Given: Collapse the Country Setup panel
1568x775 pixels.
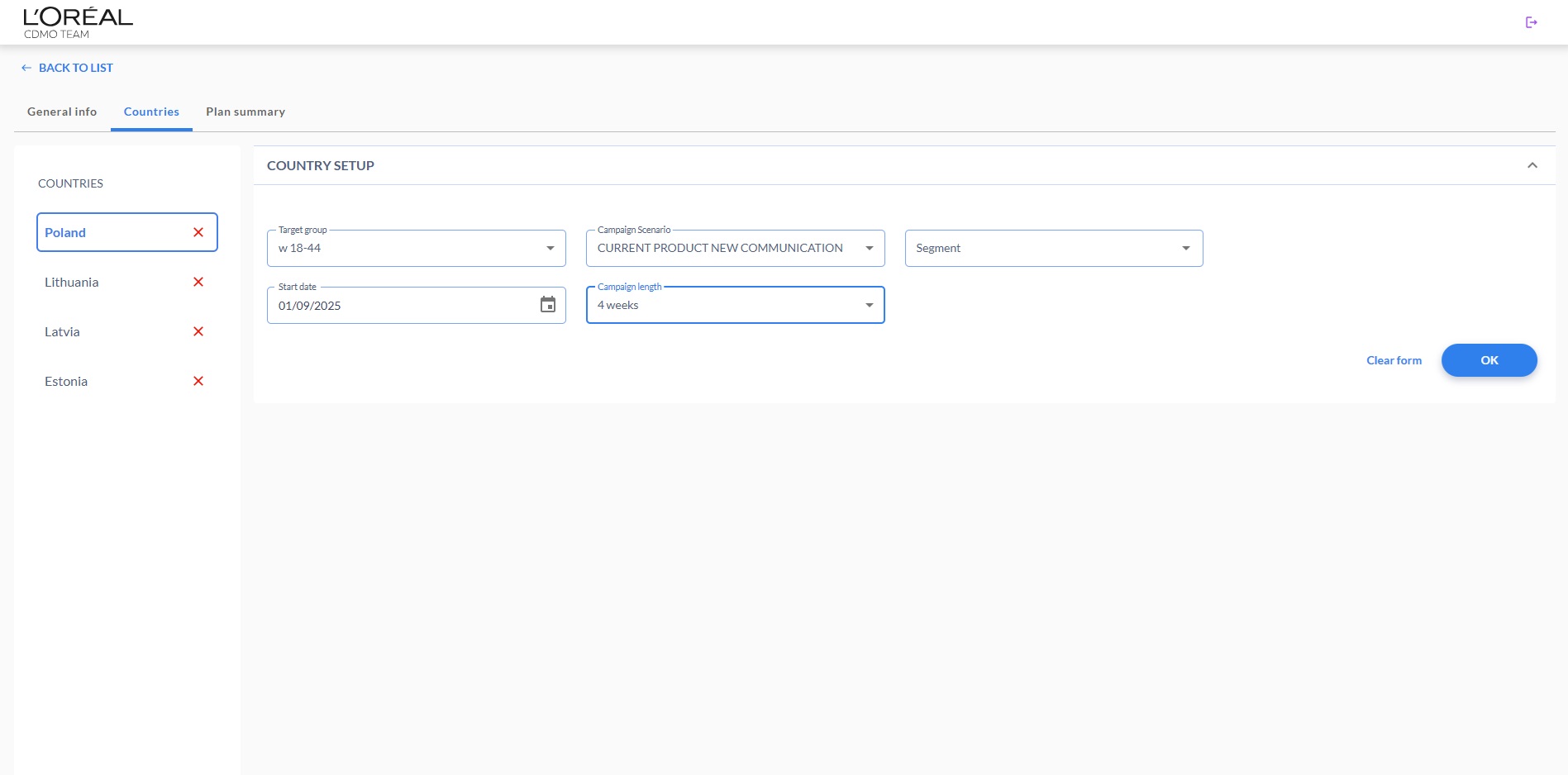Looking at the screenshot, I should tap(1532, 165).
